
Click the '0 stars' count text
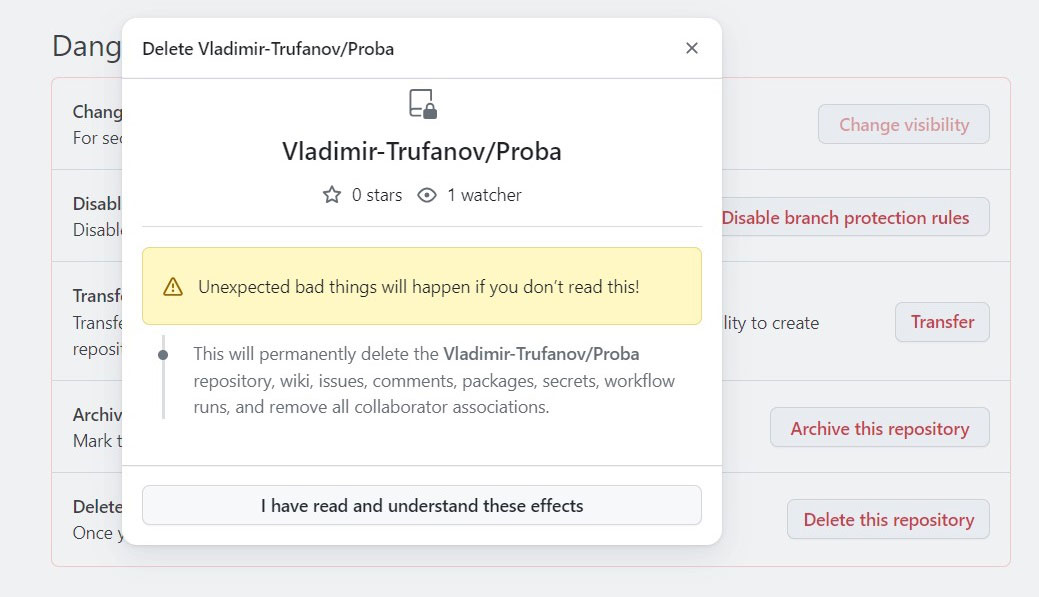(377, 195)
